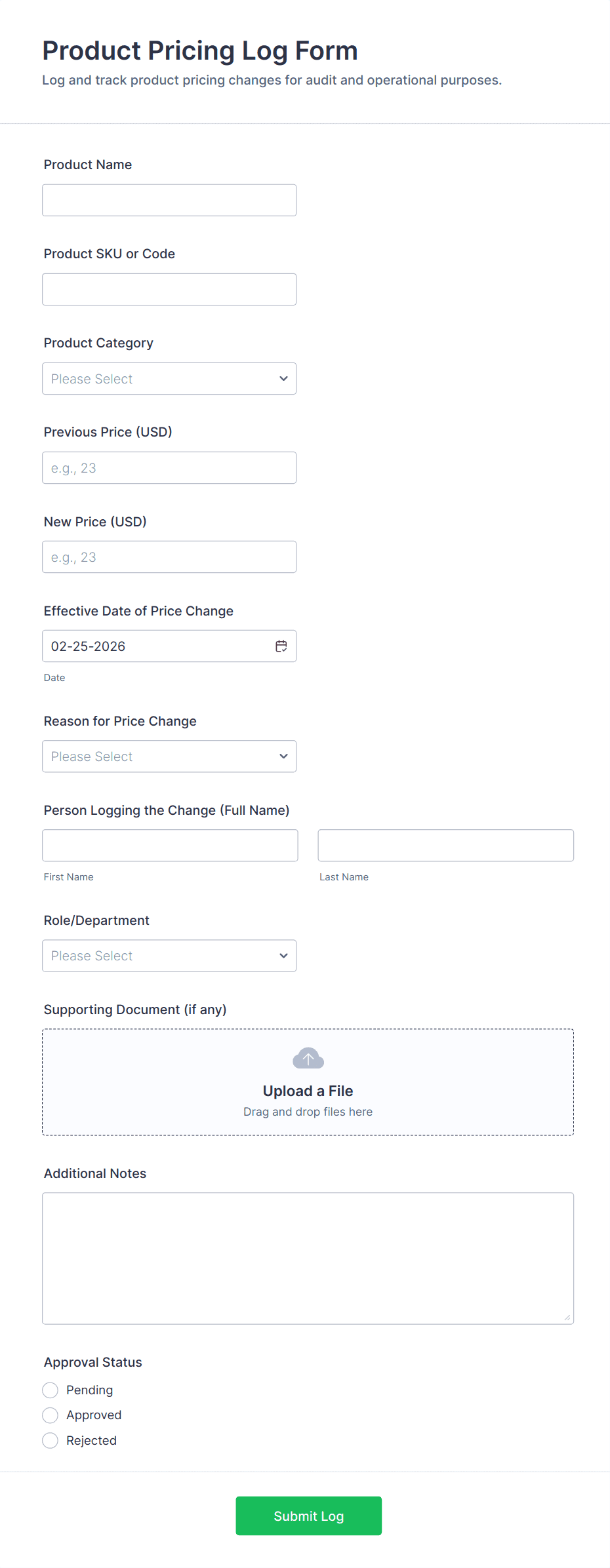Click the Previous Price (USD) field

(169, 468)
